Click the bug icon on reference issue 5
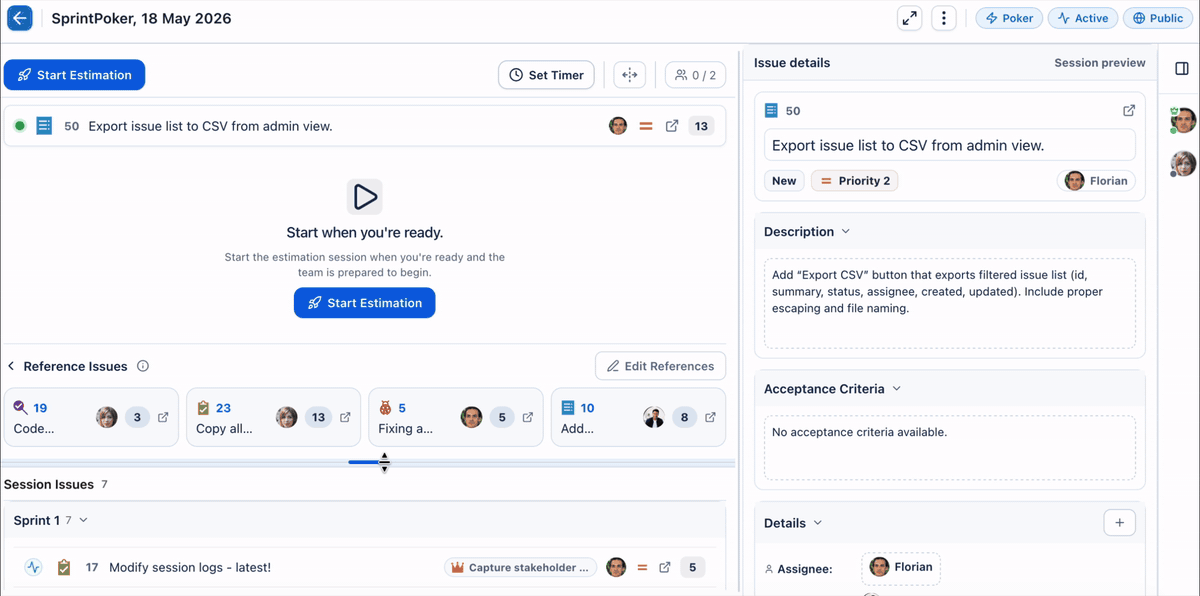1200x596 pixels. pos(385,408)
